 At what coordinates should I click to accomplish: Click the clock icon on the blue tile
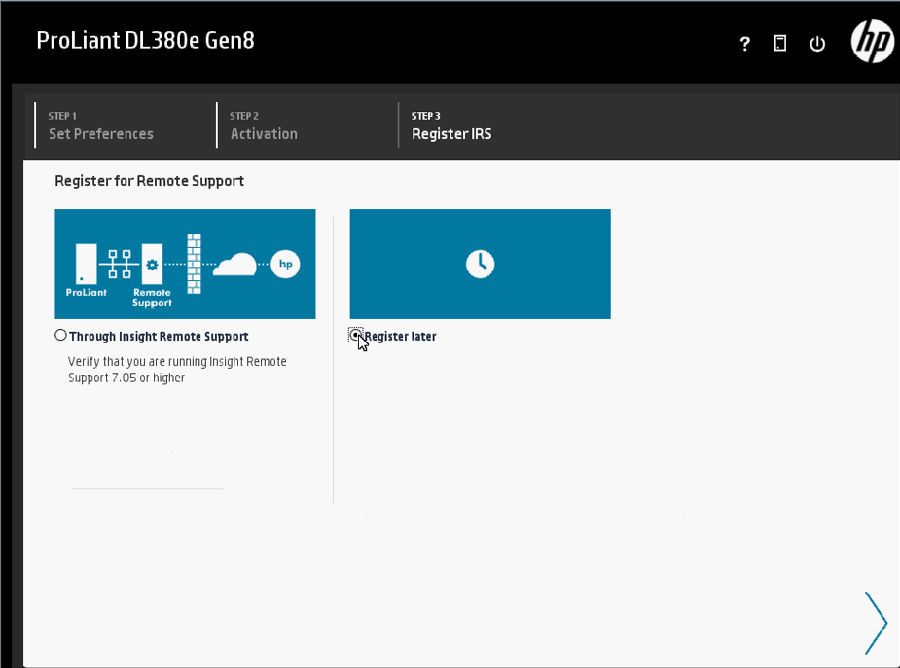coord(480,264)
